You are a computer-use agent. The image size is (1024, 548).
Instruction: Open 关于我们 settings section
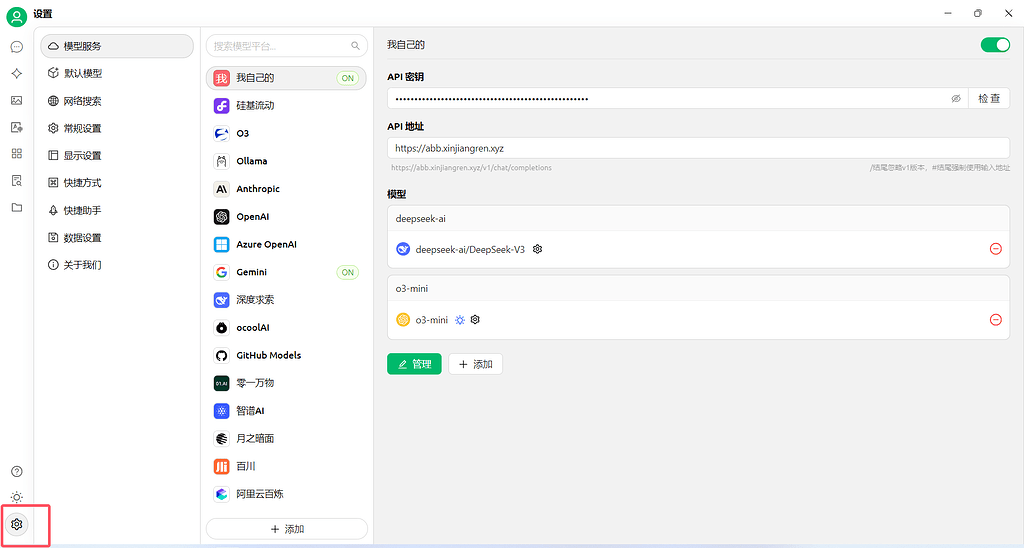coord(117,265)
